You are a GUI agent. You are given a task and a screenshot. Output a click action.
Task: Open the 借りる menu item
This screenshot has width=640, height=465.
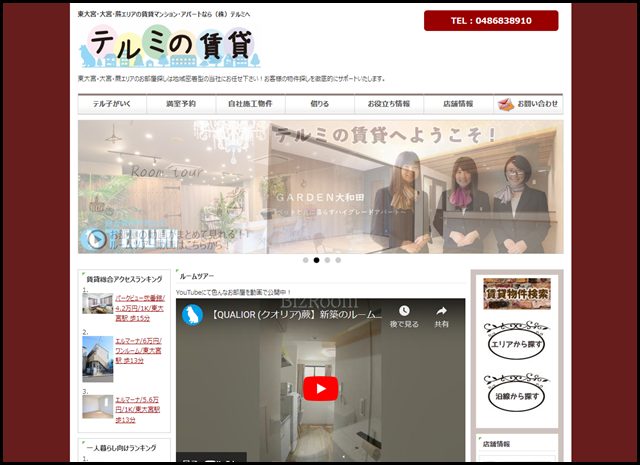click(320, 104)
